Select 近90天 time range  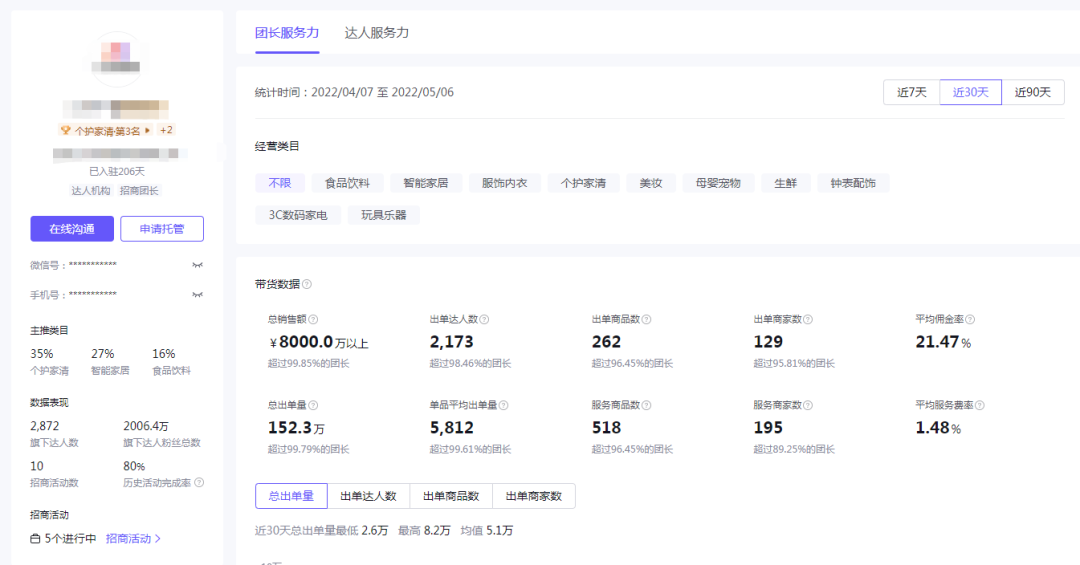tap(1032, 92)
